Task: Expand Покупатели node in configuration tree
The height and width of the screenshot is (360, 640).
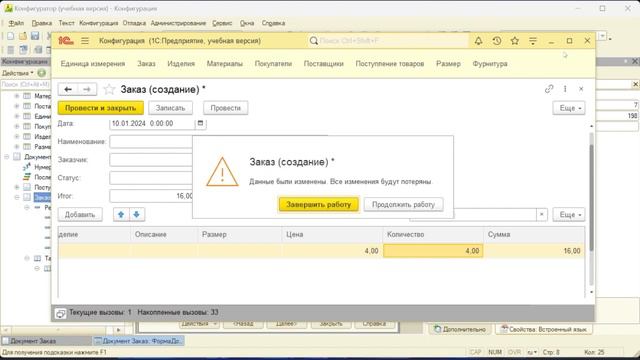Action: (17, 127)
